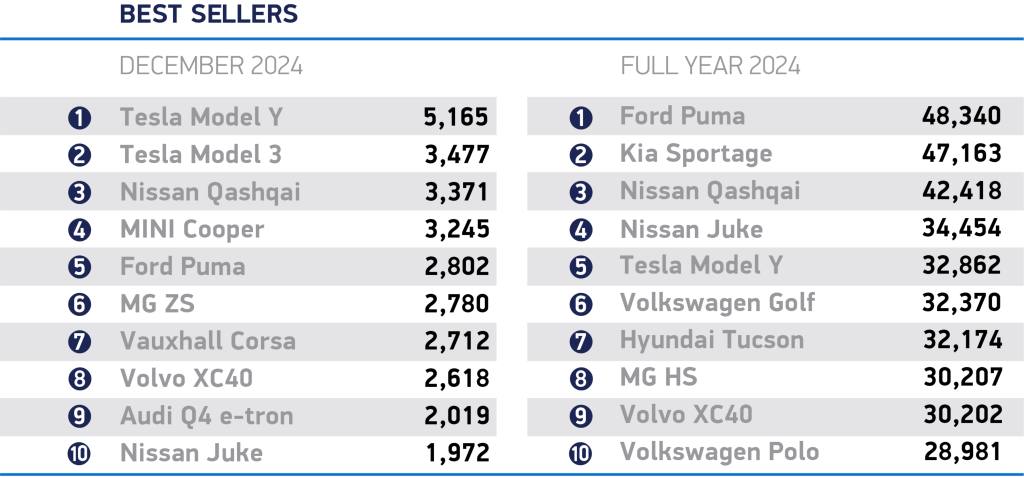Click the rank 1 badge beside Tesla Model Y in December
The height and width of the screenshot is (478, 1024).
tap(80, 118)
